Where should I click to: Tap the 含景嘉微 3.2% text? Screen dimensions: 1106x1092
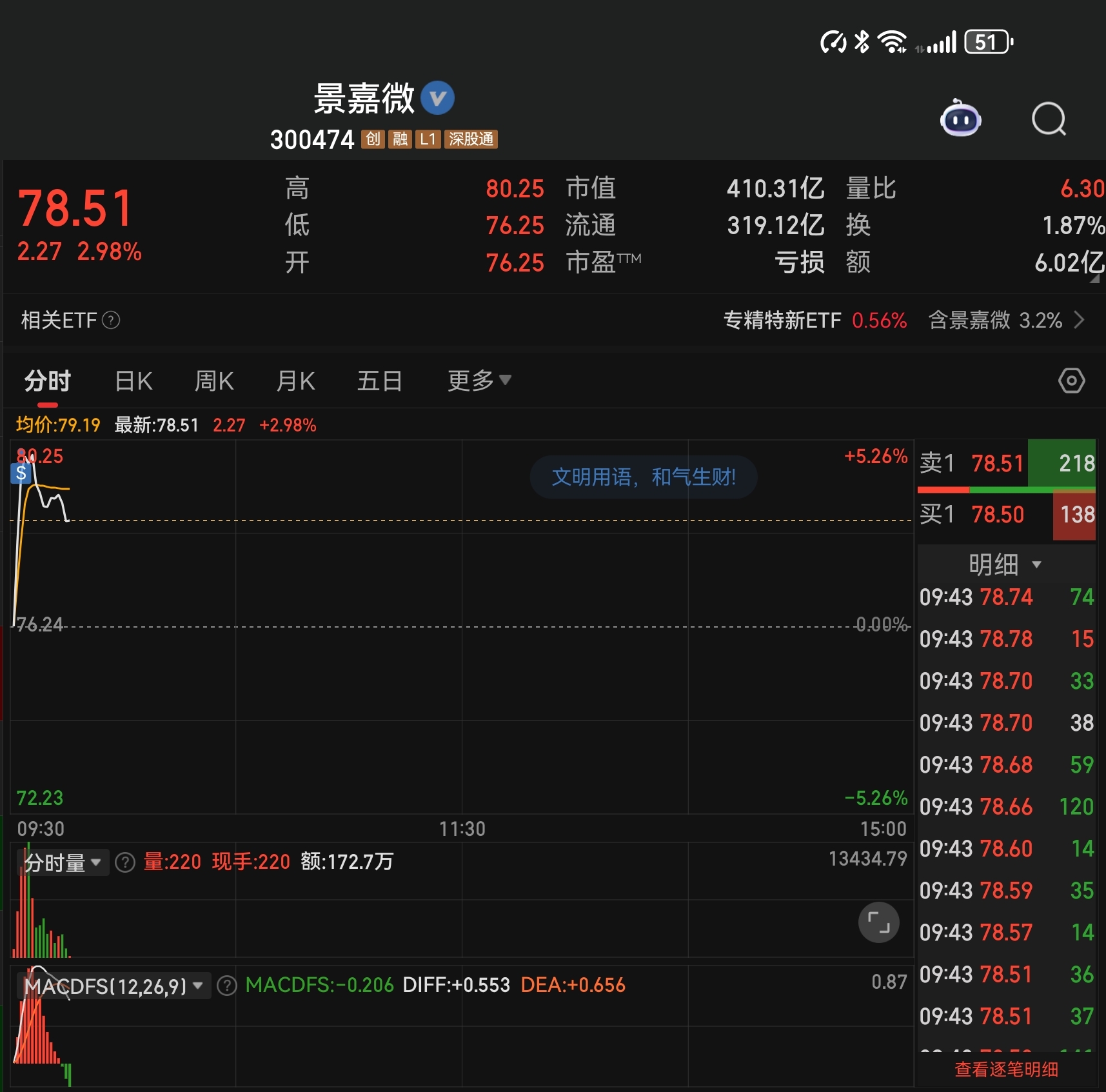(995, 320)
